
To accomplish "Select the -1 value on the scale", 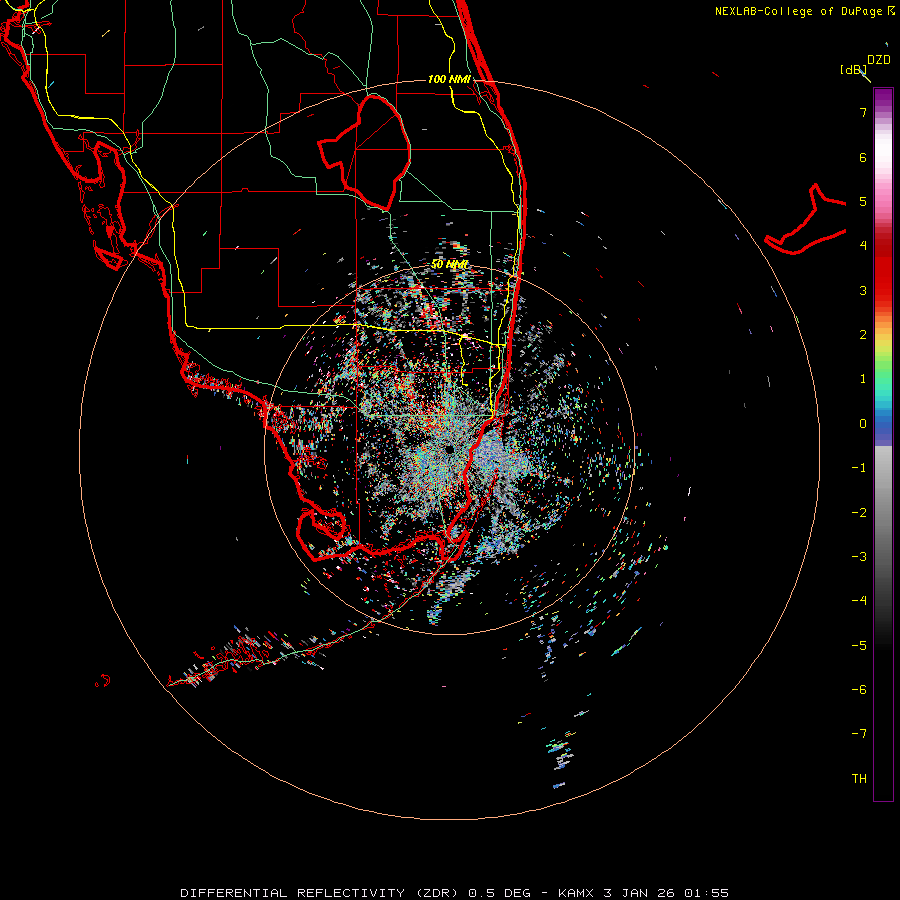I will (859, 468).
